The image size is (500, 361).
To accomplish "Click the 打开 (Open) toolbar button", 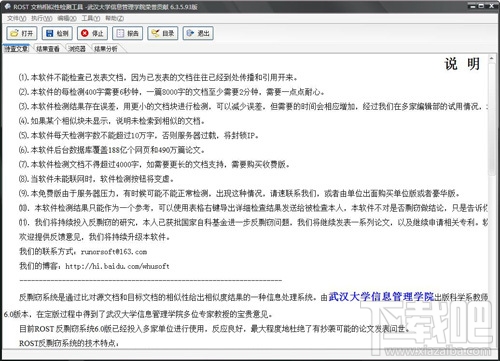I will coord(22,33).
